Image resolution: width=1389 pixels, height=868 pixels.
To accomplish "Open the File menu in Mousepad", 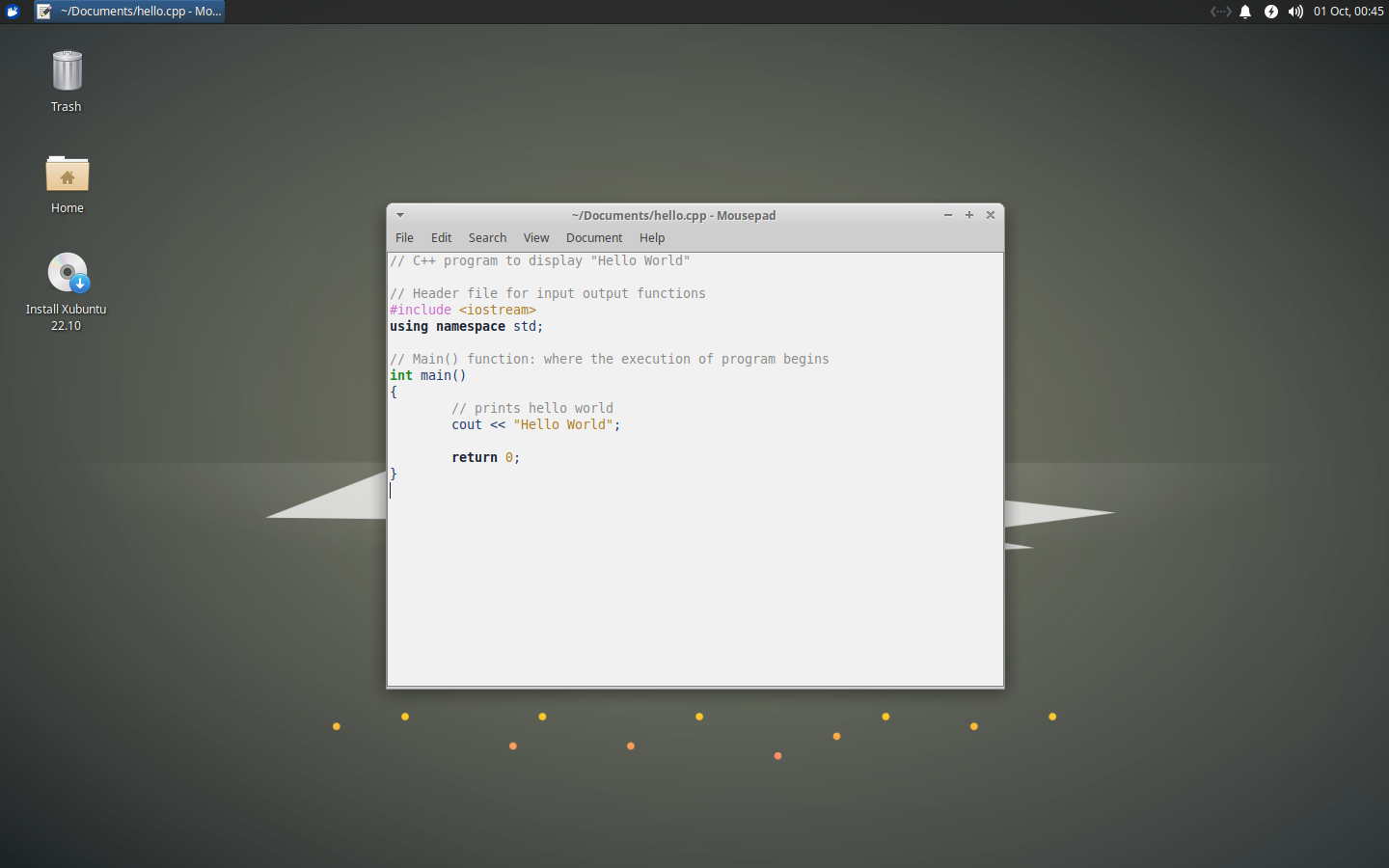I will click(404, 237).
